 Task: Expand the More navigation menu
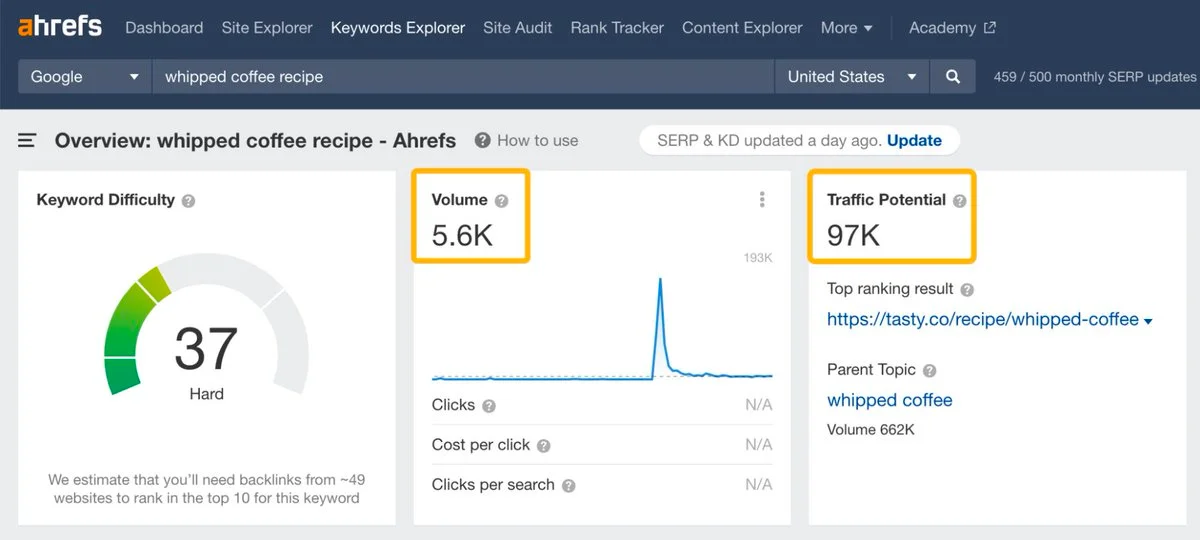[x=846, y=28]
